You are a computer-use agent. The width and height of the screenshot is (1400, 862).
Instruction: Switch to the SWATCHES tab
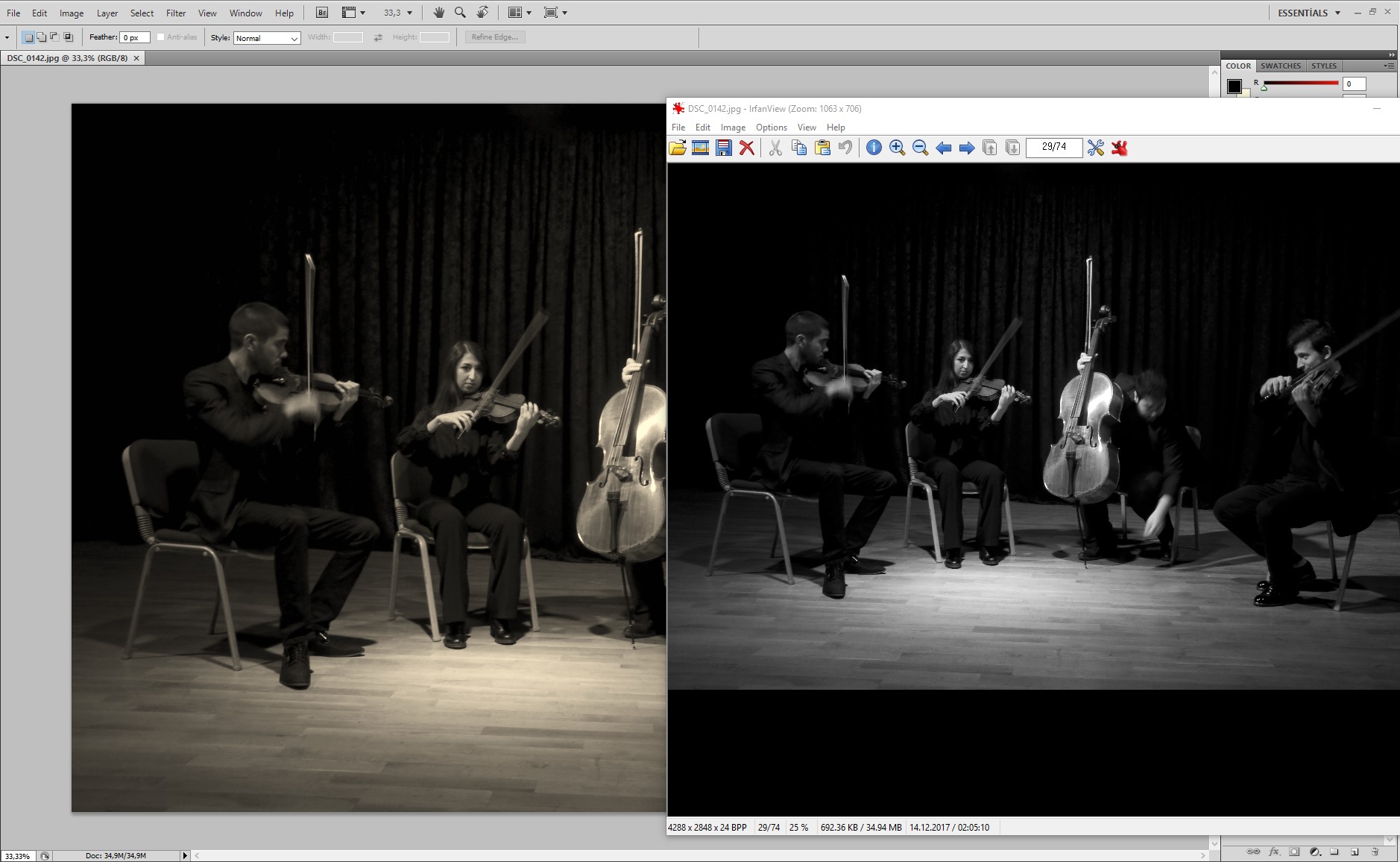[1280, 66]
